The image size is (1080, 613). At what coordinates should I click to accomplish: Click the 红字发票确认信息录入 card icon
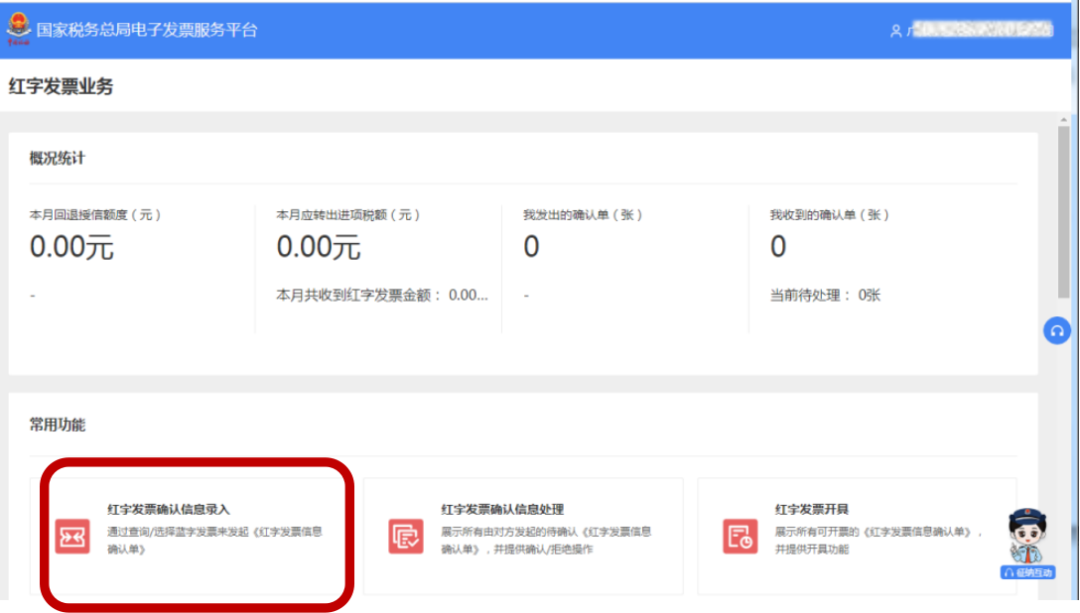click(x=72, y=537)
